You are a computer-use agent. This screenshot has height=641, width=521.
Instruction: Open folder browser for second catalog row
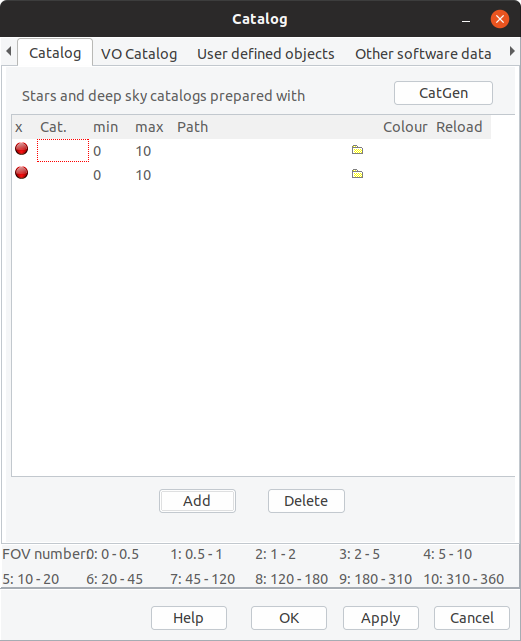coord(357,174)
